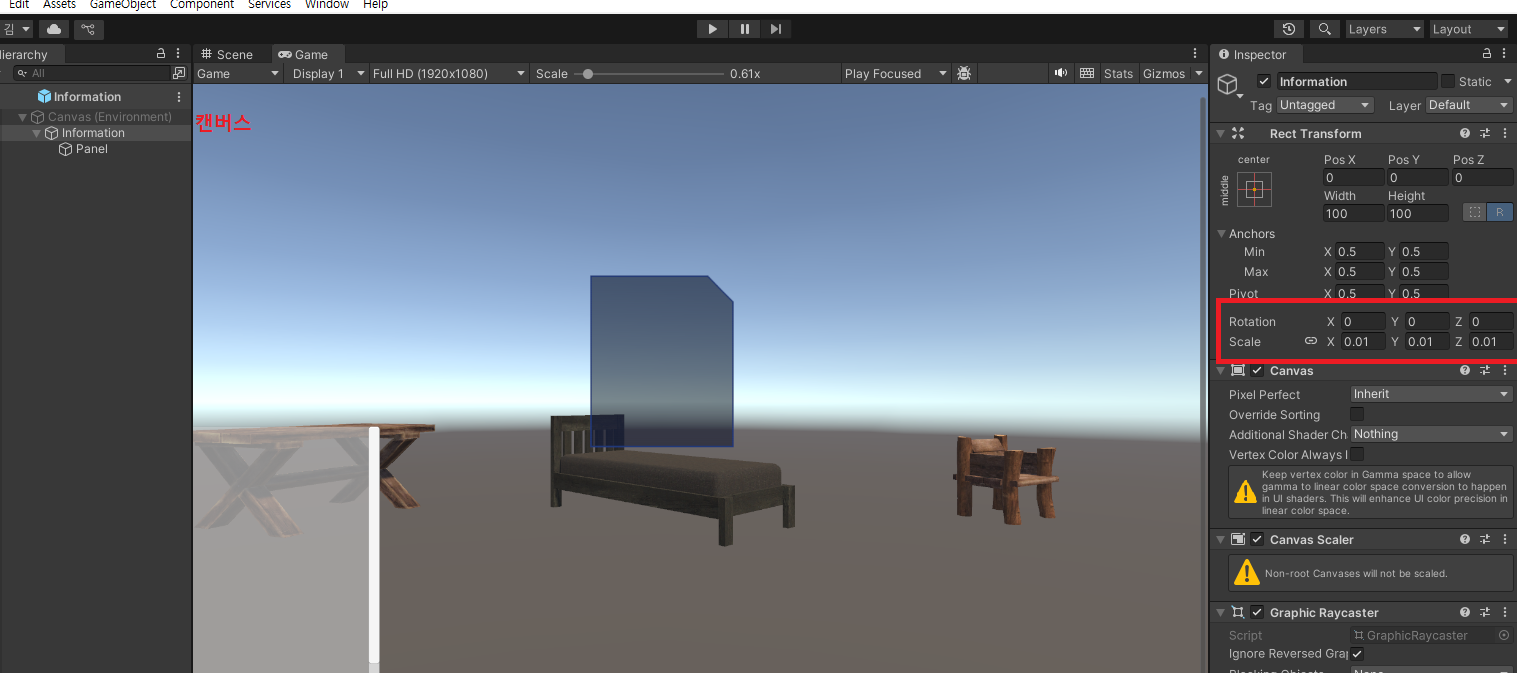Click the keyboard shortcuts icon in Game view
This screenshot has width=1517, height=673.
pyautogui.click(x=1087, y=73)
